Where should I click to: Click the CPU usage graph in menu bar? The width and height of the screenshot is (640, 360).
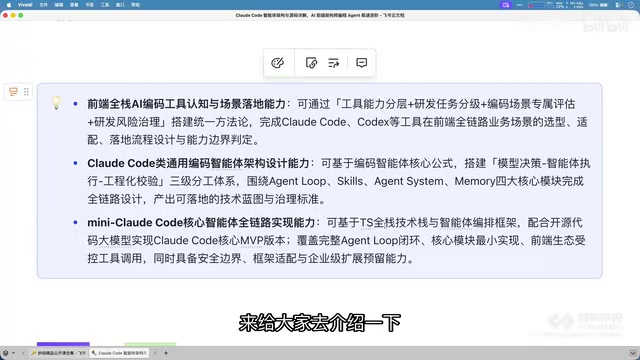[x=536, y=5]
